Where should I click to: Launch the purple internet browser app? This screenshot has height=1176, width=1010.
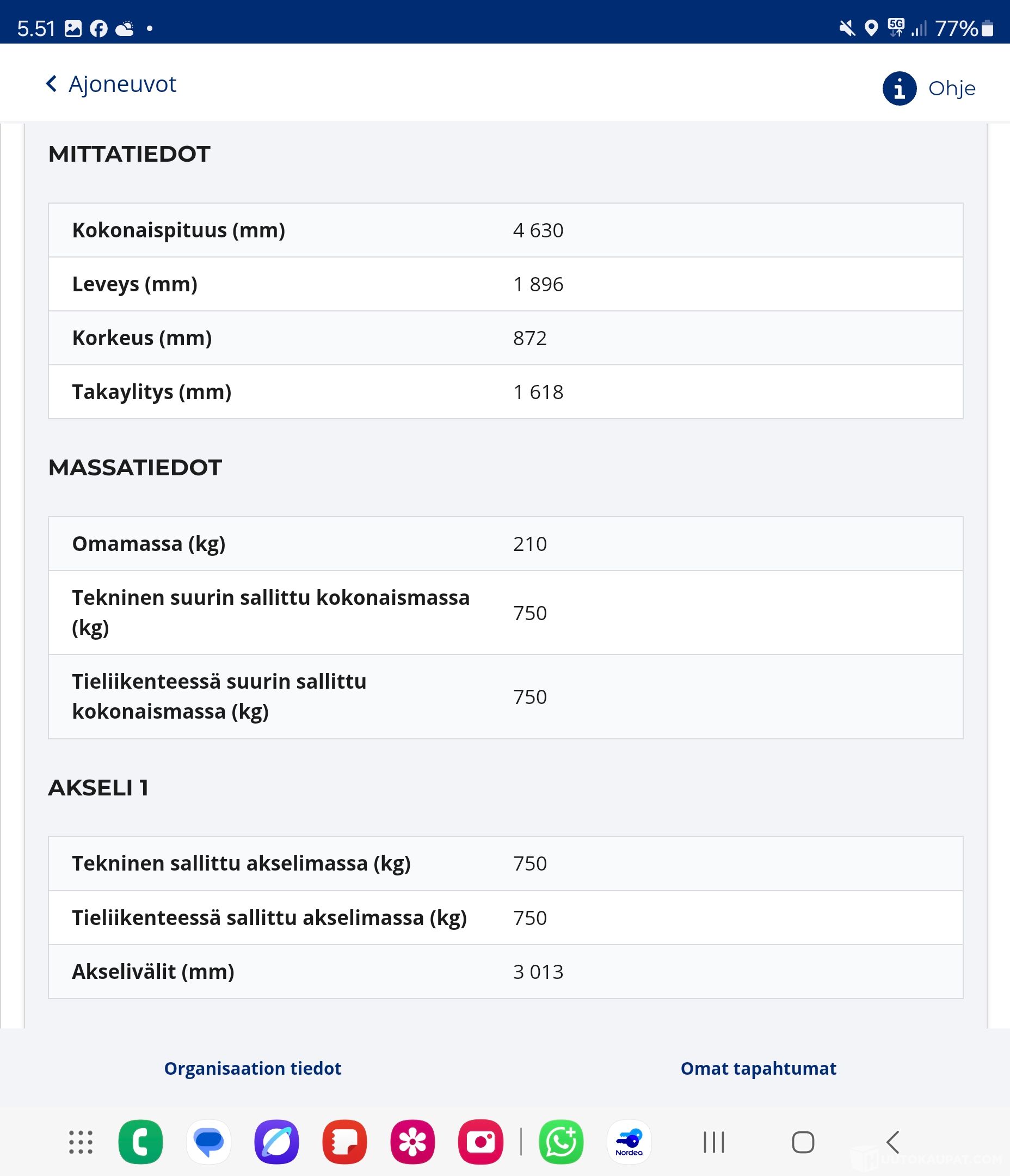coord(276,1141)
